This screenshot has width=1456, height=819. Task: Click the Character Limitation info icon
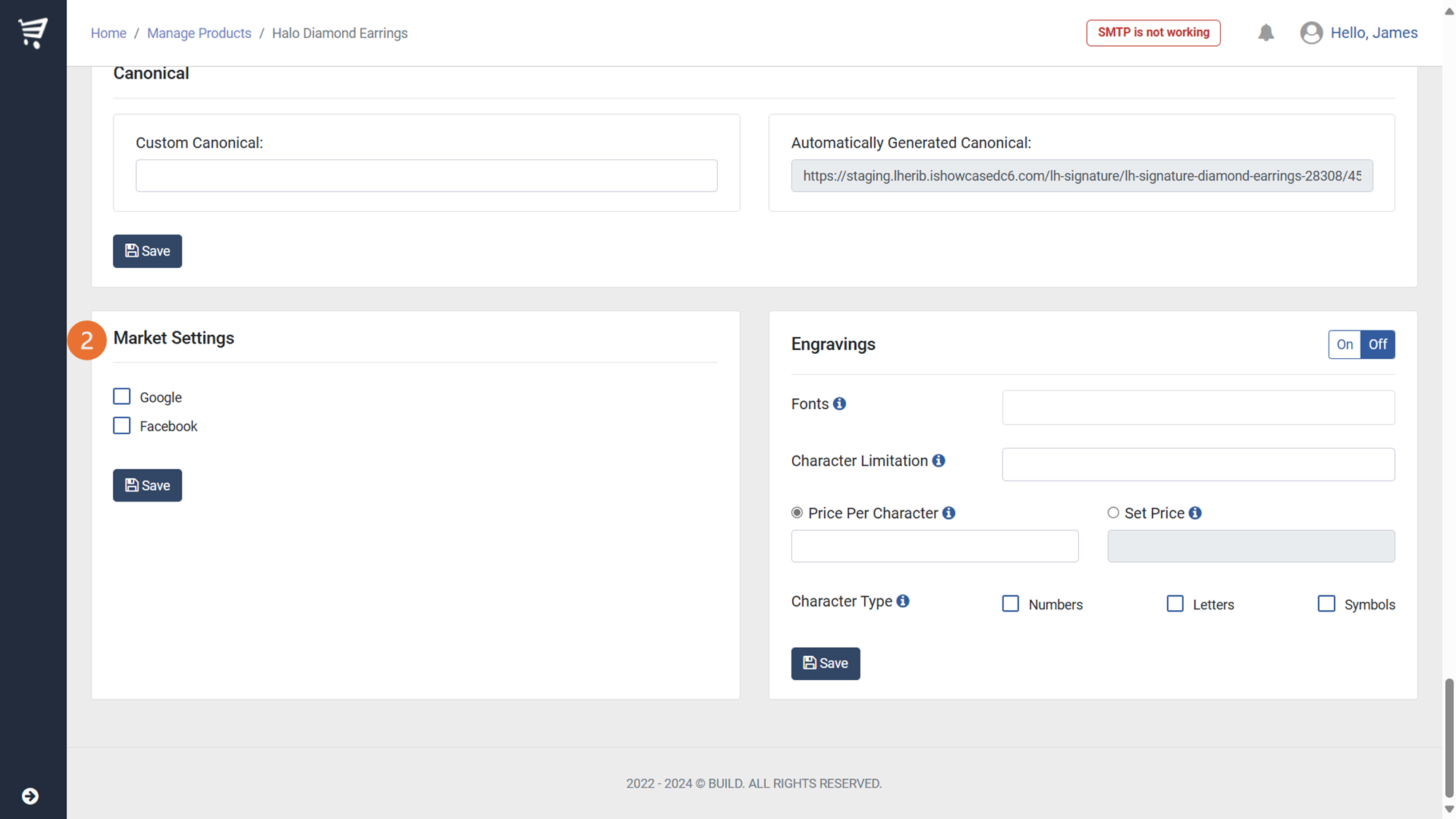pyautogui.click(x=938, y=461)
